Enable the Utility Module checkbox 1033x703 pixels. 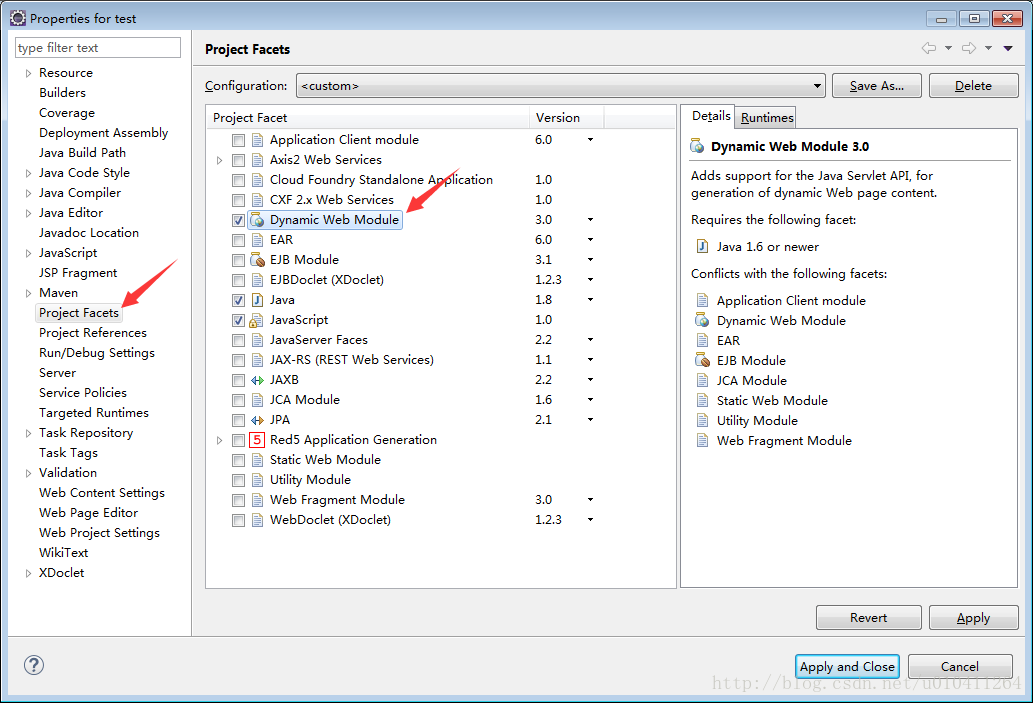click(x=238, y=480)
